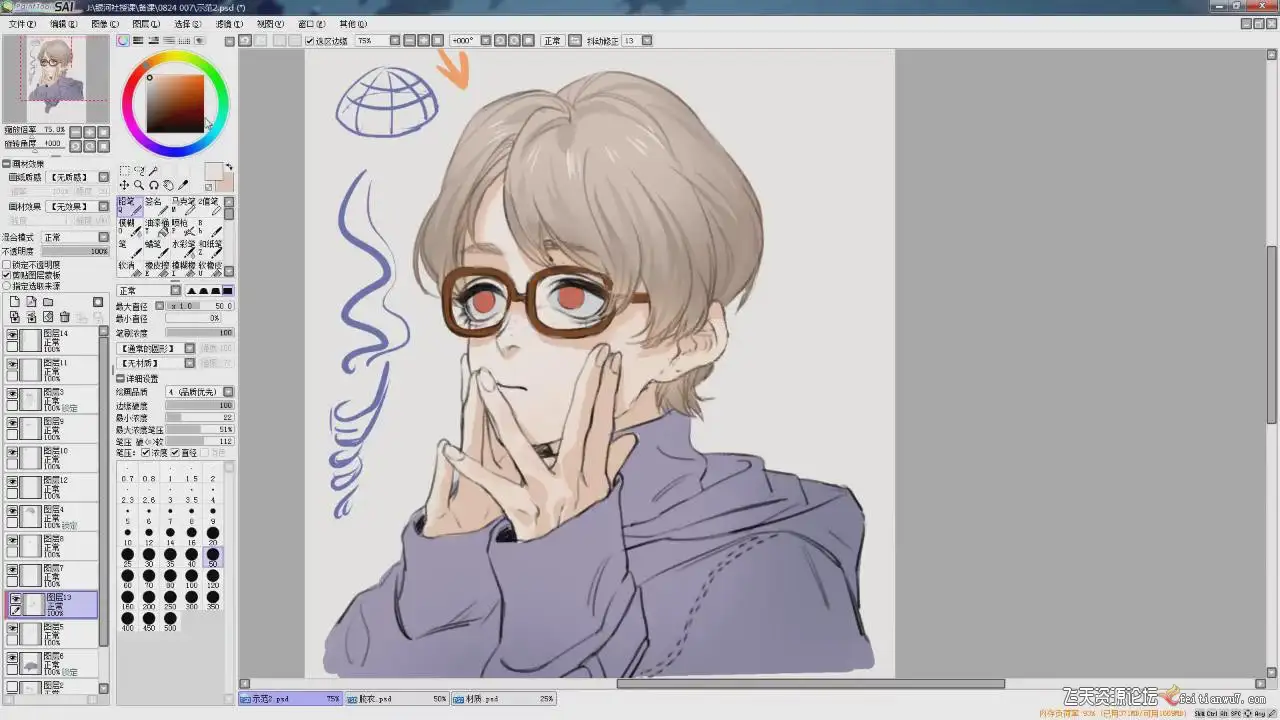Viewport: 1280px width, 720px height.
Task: Create a new layer folder
Action: (x=48, y=302)
